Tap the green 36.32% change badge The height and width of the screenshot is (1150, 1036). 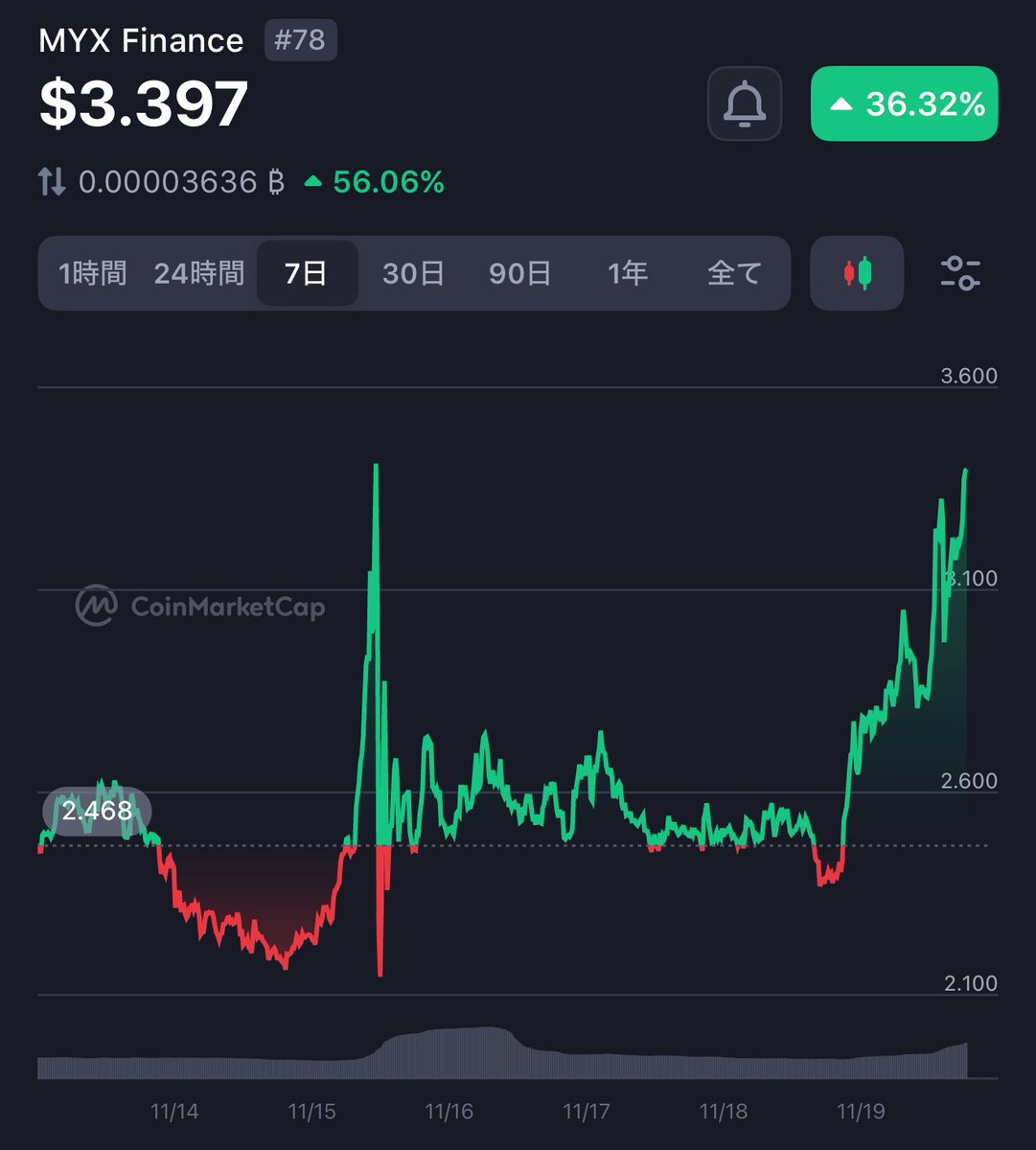tap(905, 103)
